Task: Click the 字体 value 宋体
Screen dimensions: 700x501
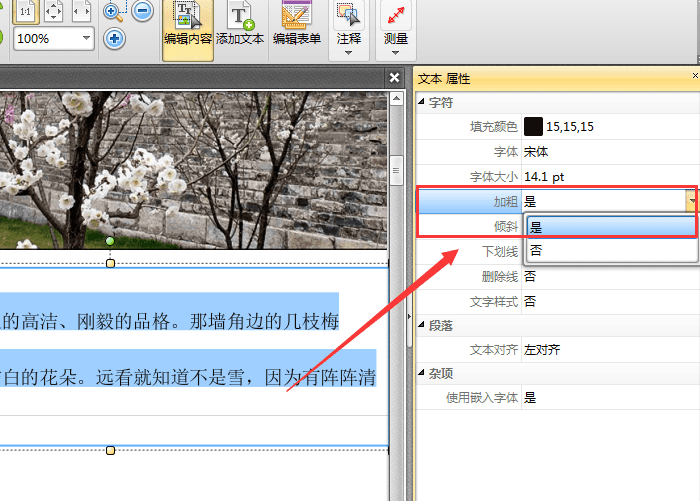Action: (x=536, y=152)
